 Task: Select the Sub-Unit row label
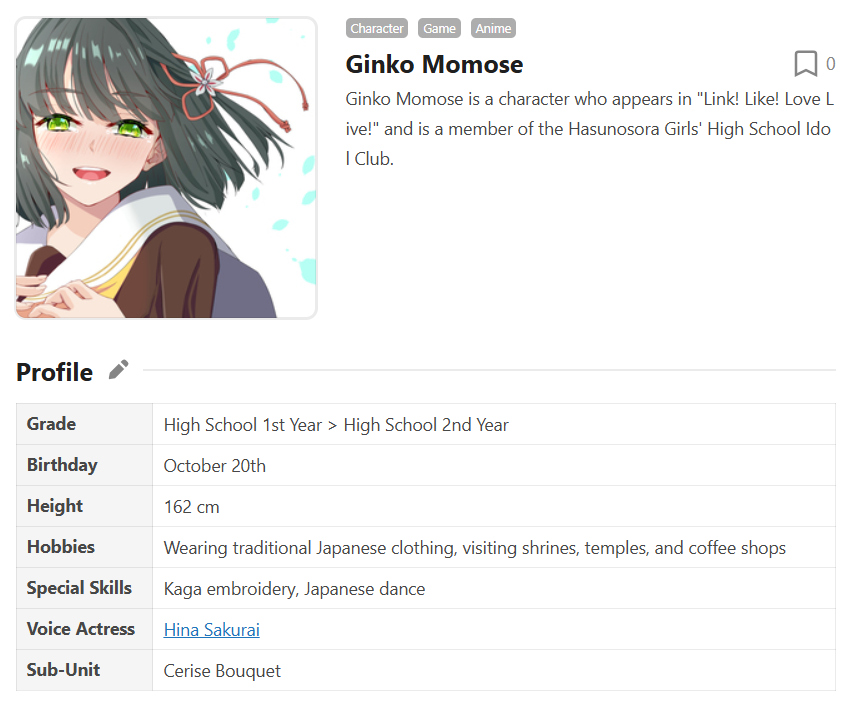point(63,670)
